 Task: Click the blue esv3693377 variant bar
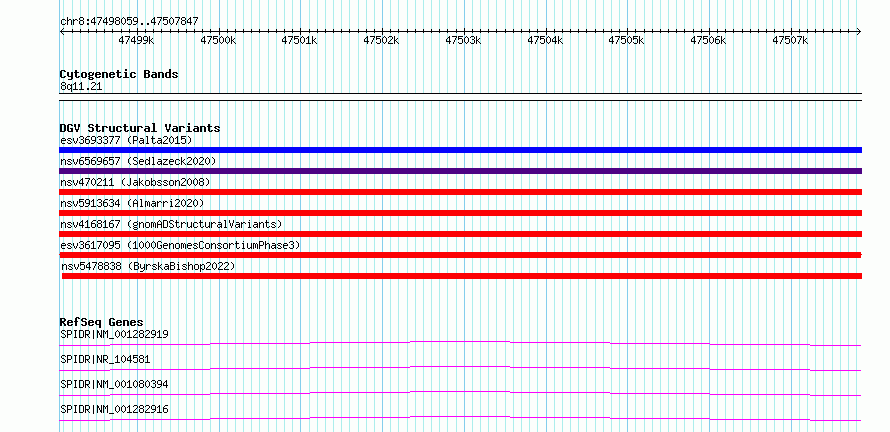(460, 150)
